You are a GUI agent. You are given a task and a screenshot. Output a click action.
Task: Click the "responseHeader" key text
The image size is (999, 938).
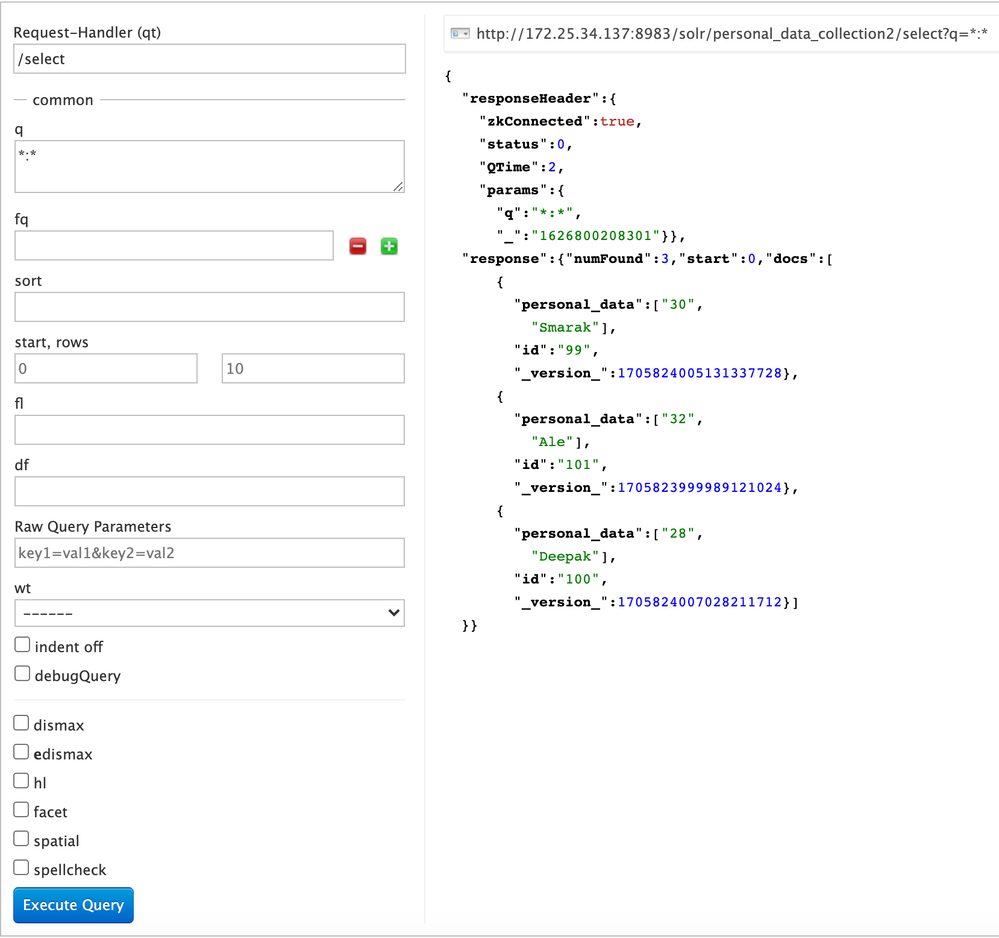pyautogui.click(x=530, y=99)
